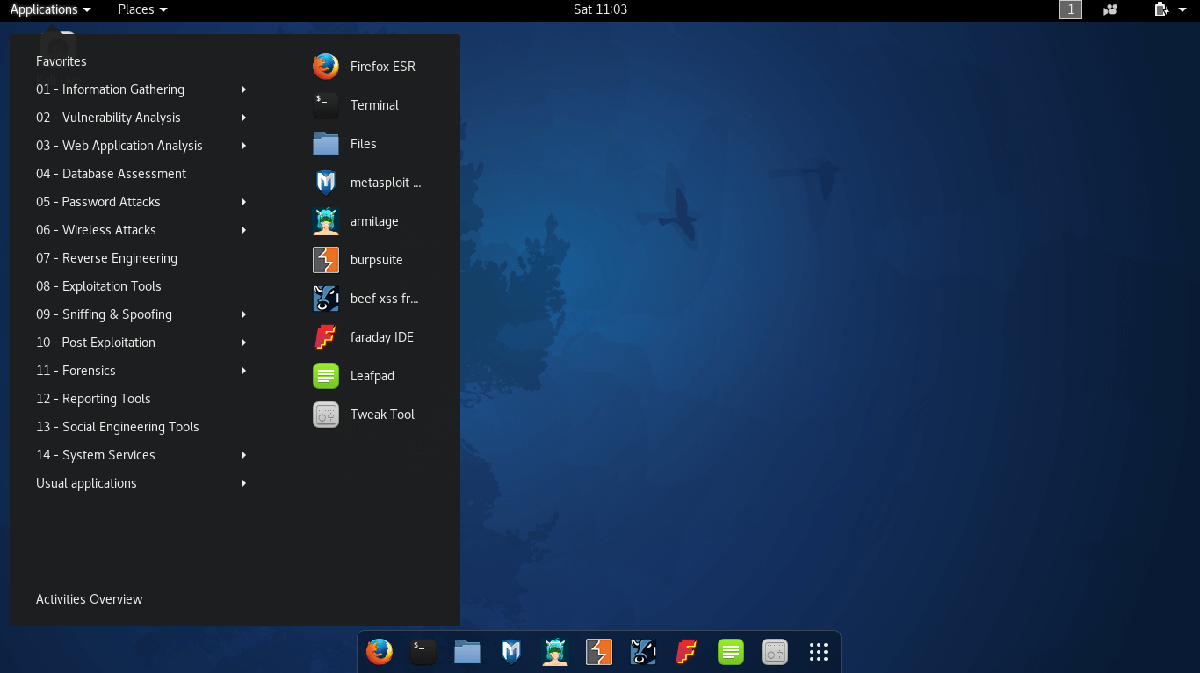The width and height of the screenshot is (1200, 673).
Task: Click the workspace indicator in the top bar
Action: 1070,10
